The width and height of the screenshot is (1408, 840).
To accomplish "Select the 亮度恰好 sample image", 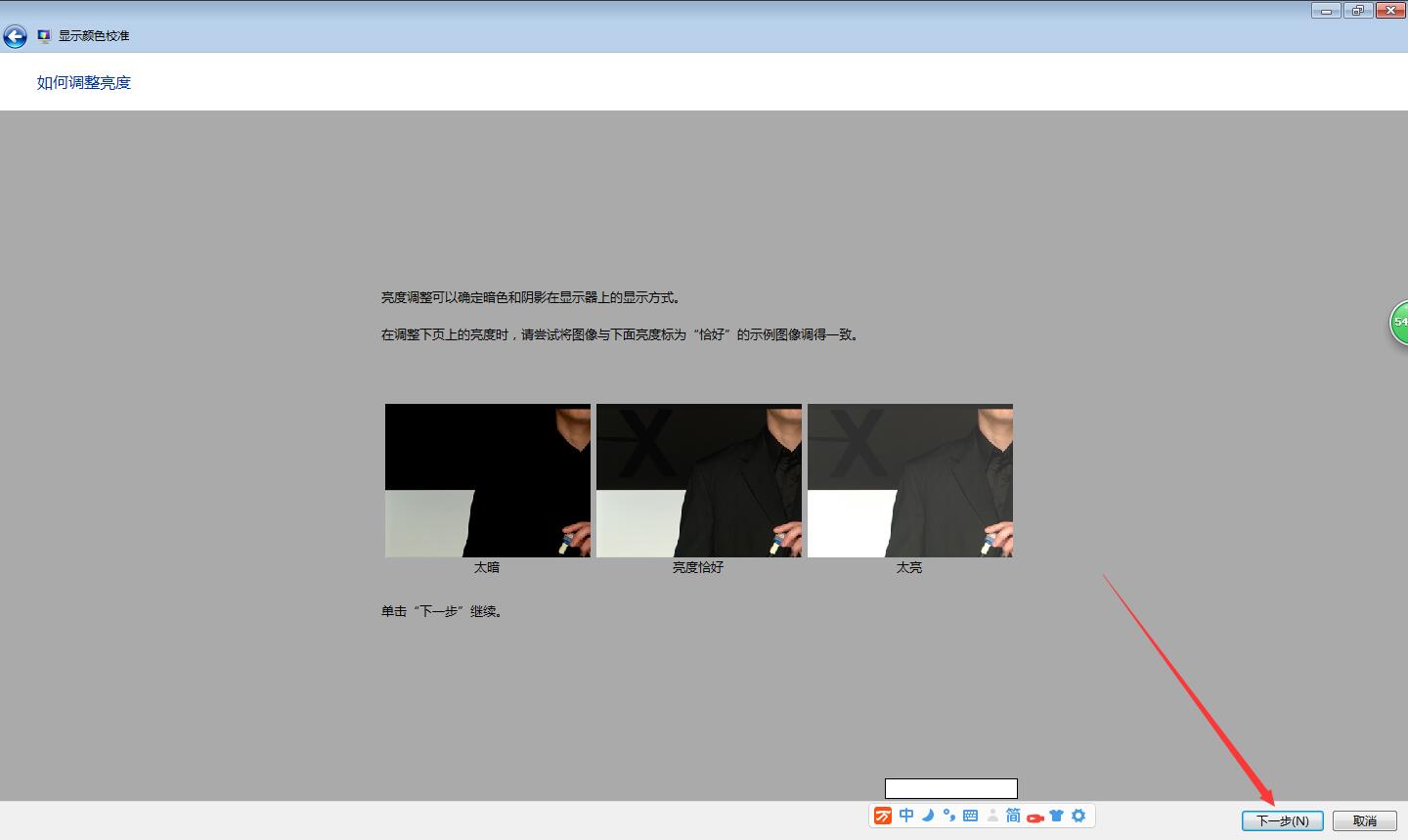I will [699, 480].
